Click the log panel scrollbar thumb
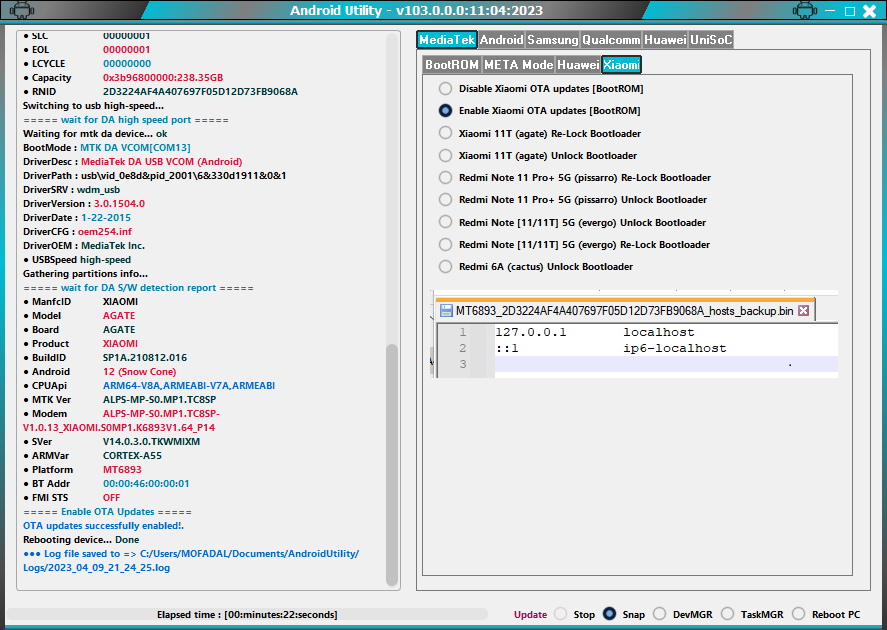 391,465
